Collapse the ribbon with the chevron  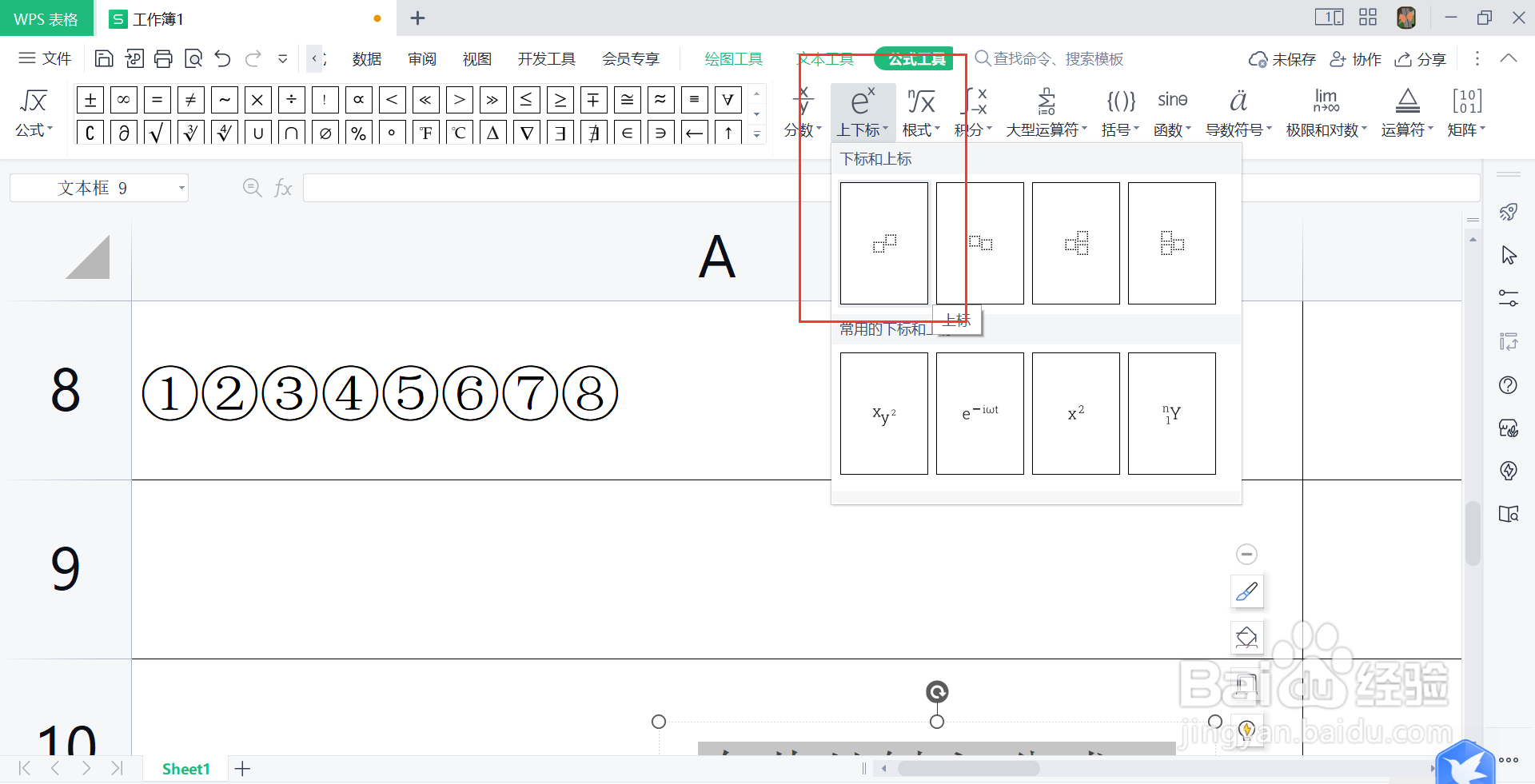(x=1508, y=58)
